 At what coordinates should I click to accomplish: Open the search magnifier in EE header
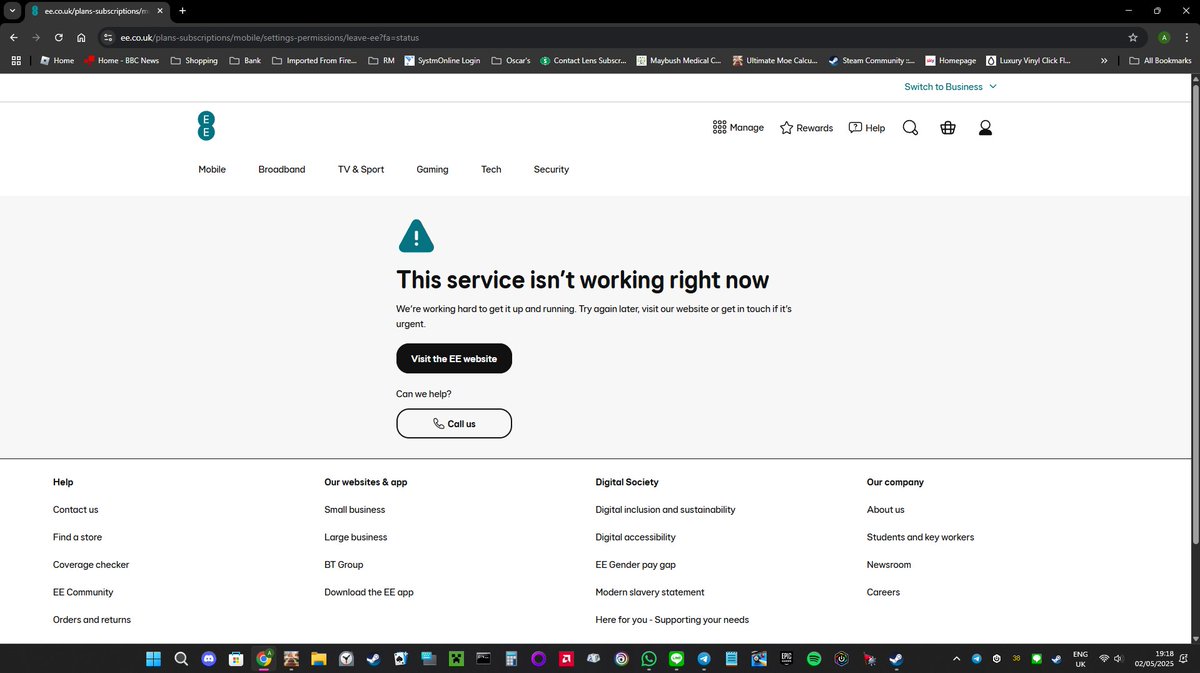pos(910,128)
